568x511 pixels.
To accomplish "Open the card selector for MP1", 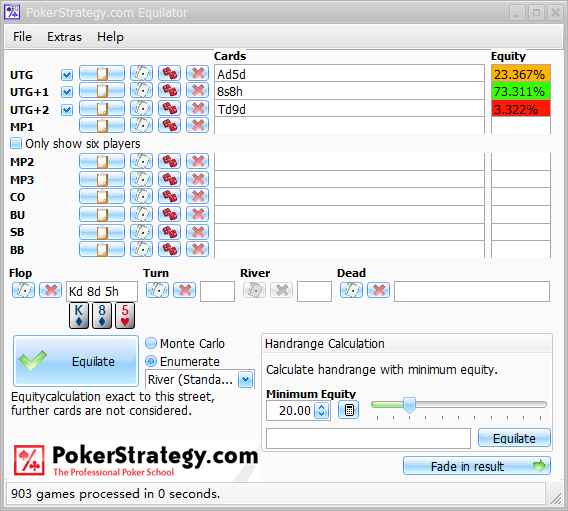I will pyautogui.click(x=141, y=125).
